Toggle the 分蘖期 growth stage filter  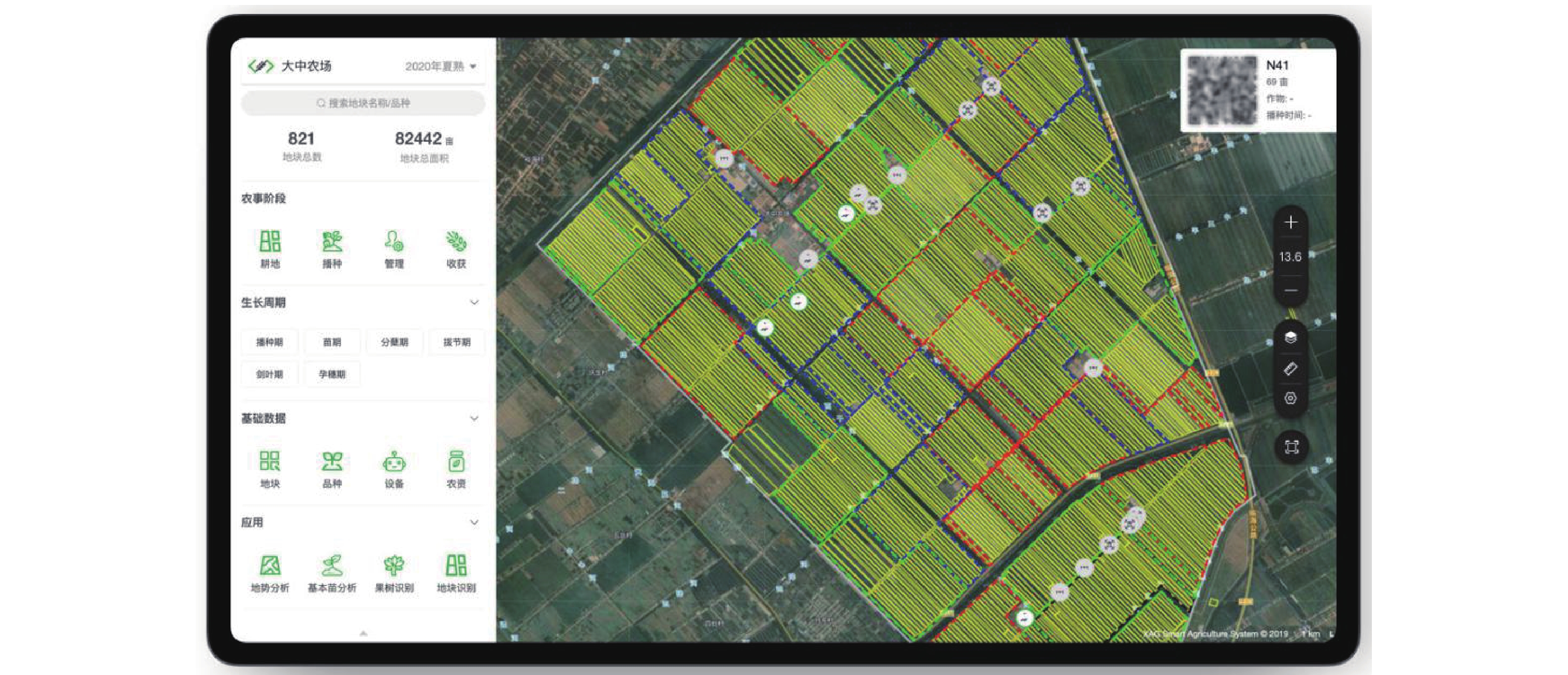coord(394,342)
